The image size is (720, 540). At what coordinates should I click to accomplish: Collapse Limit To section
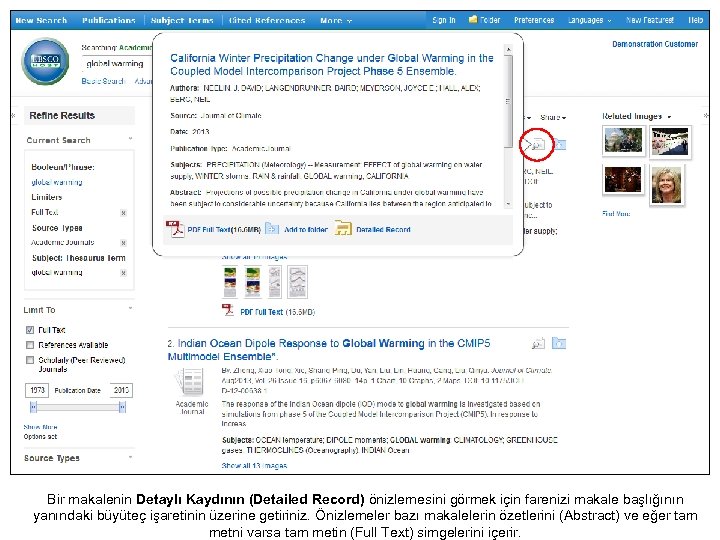(x=130, y=308)
